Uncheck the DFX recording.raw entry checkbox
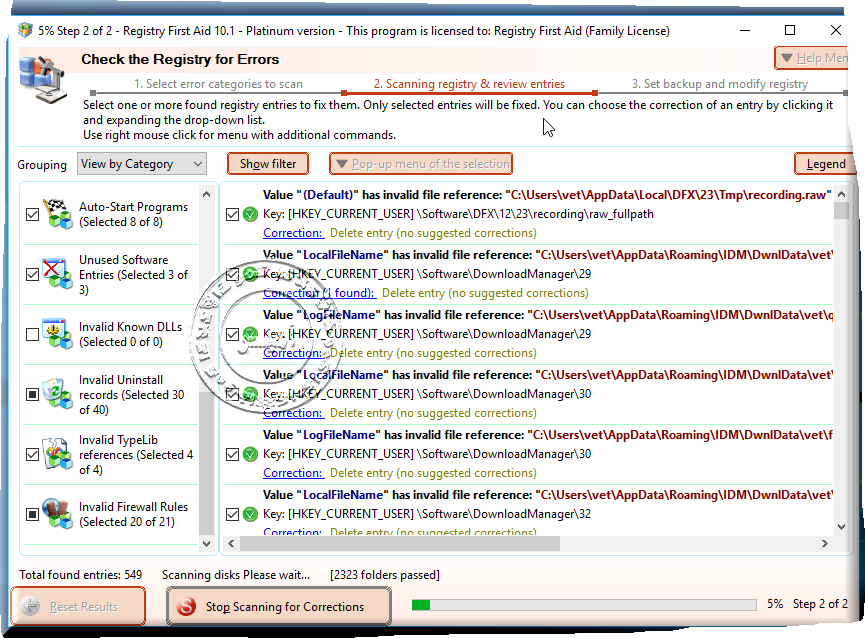 coord(233,215)
